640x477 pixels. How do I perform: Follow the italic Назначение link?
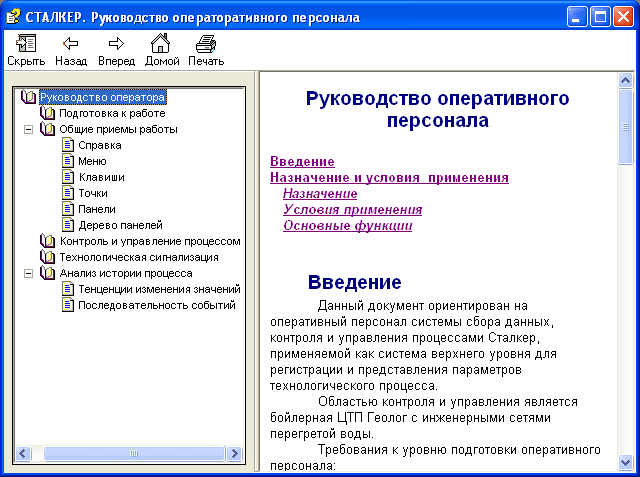tap(320, 193)
